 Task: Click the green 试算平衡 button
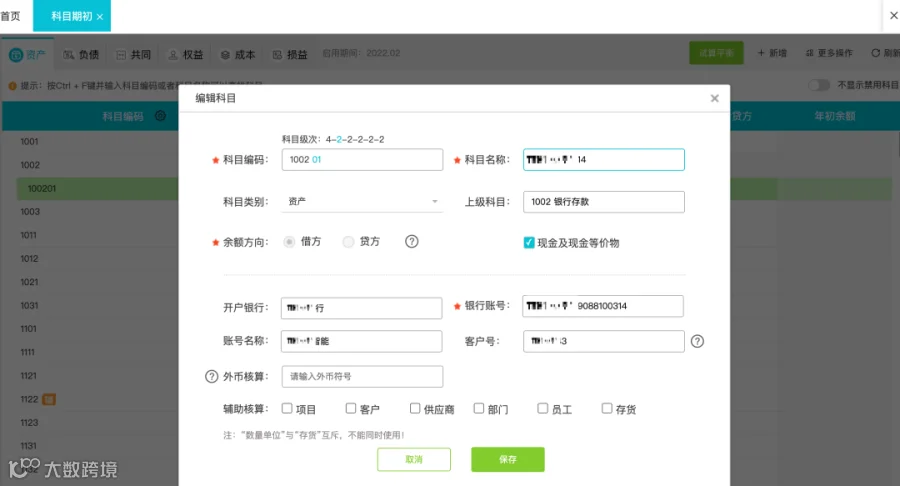click(716, 53)
